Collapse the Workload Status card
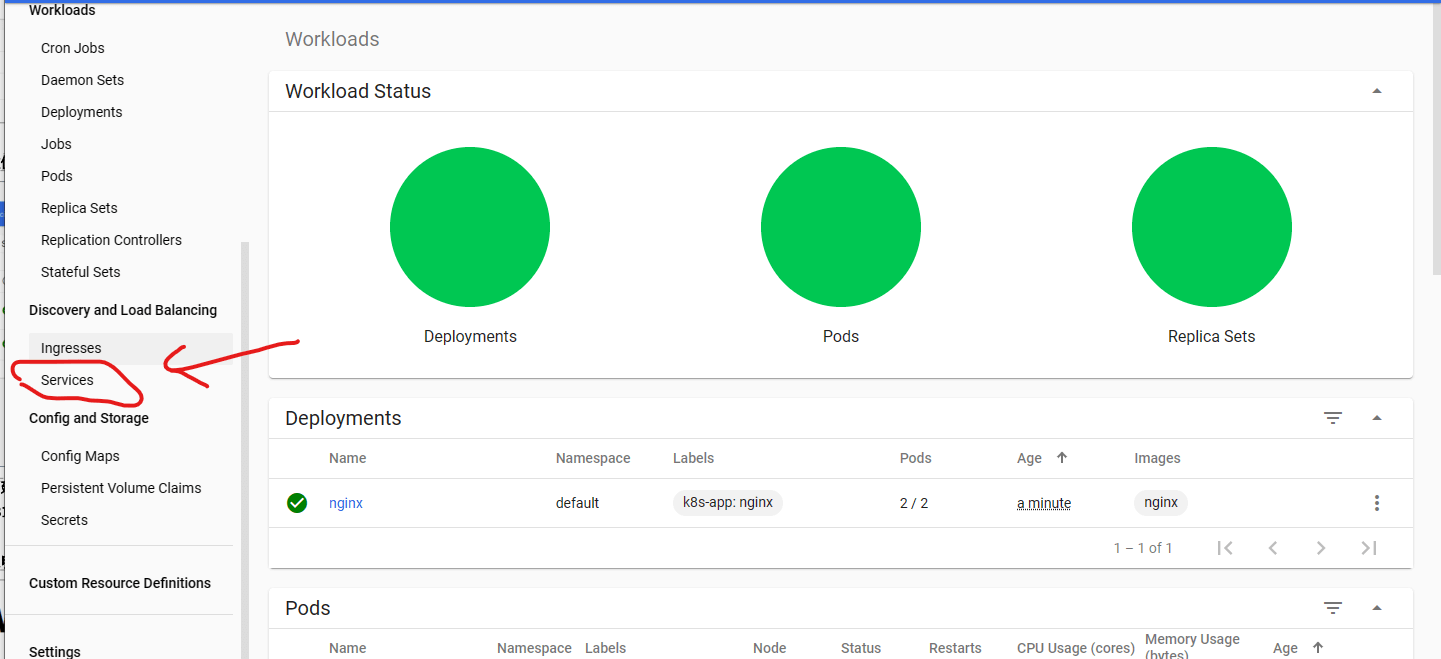 click(1377, 91)
